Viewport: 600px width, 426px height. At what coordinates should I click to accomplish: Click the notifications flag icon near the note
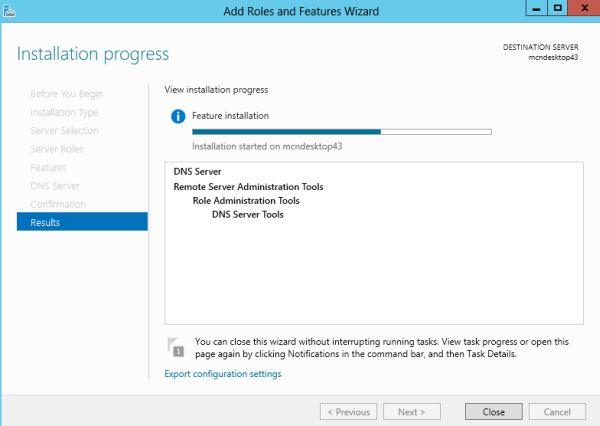176,347
